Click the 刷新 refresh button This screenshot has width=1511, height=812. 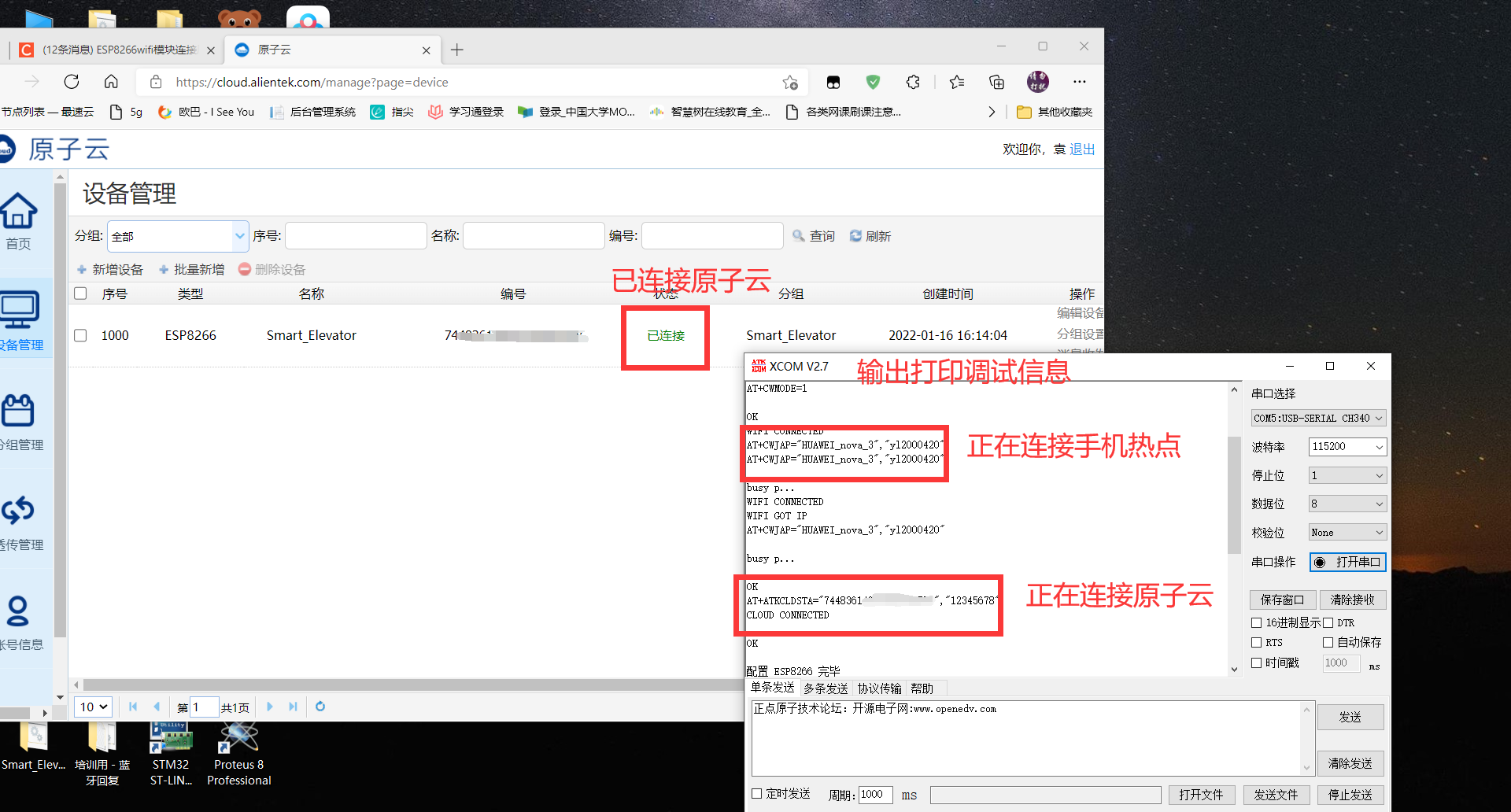pyautogui.click(x=870, y=236)
